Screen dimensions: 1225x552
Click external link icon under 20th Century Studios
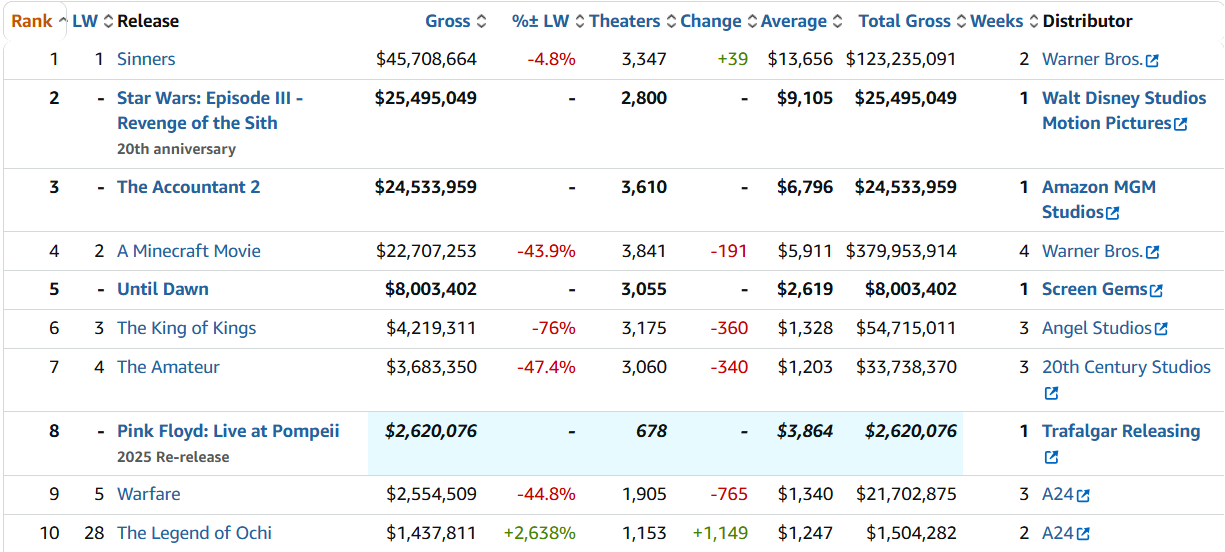[x=1051, y=394]
